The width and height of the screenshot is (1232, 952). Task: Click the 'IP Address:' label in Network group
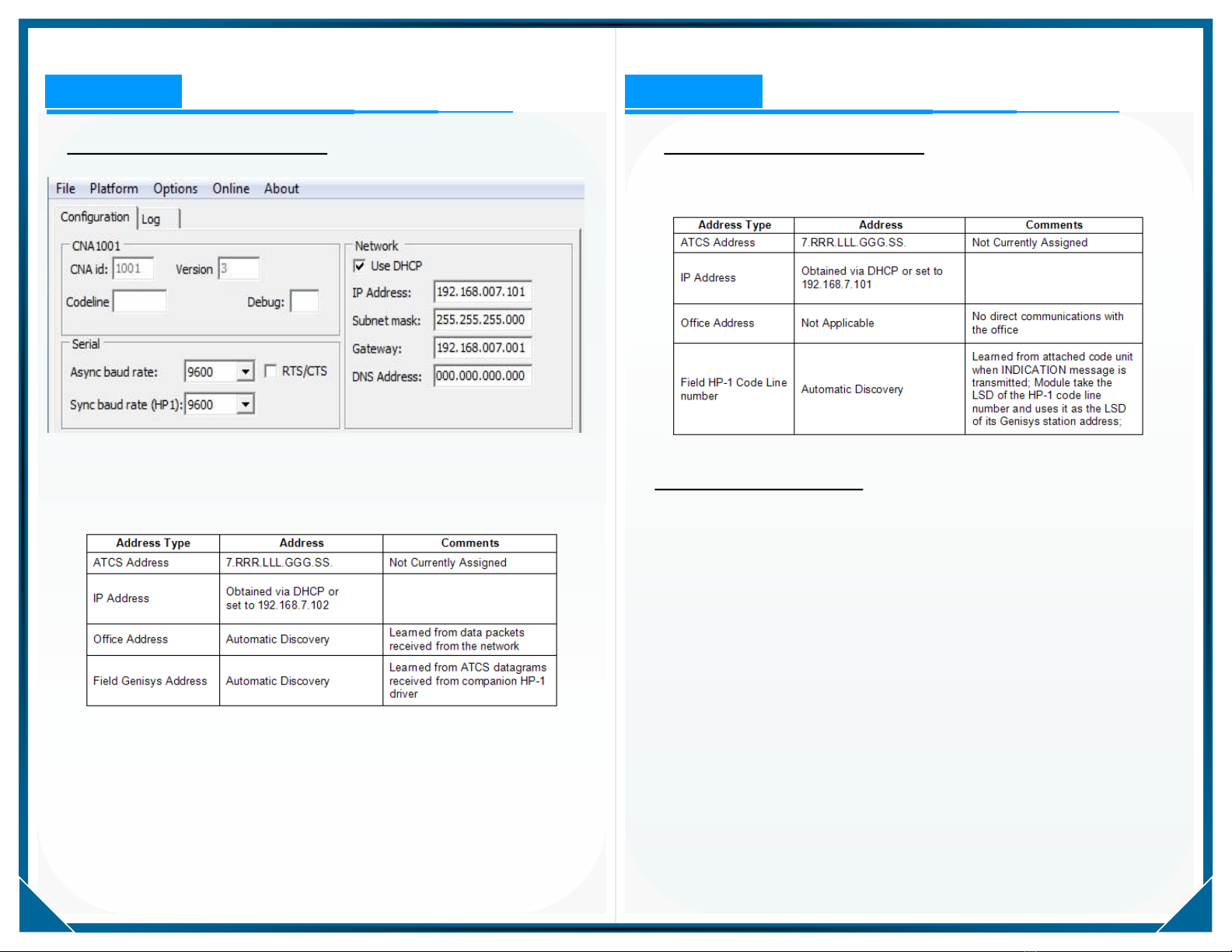[382, 292]
